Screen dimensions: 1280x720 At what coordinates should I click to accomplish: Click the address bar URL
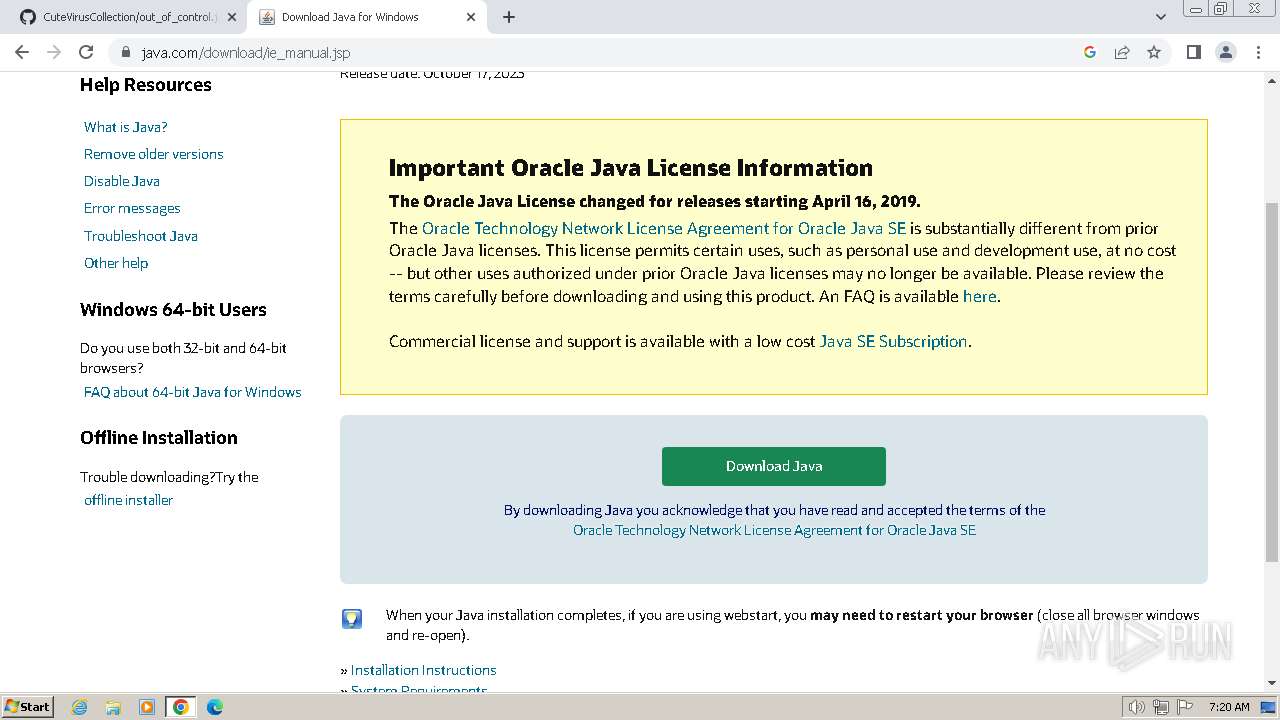(x=245, y=52)
